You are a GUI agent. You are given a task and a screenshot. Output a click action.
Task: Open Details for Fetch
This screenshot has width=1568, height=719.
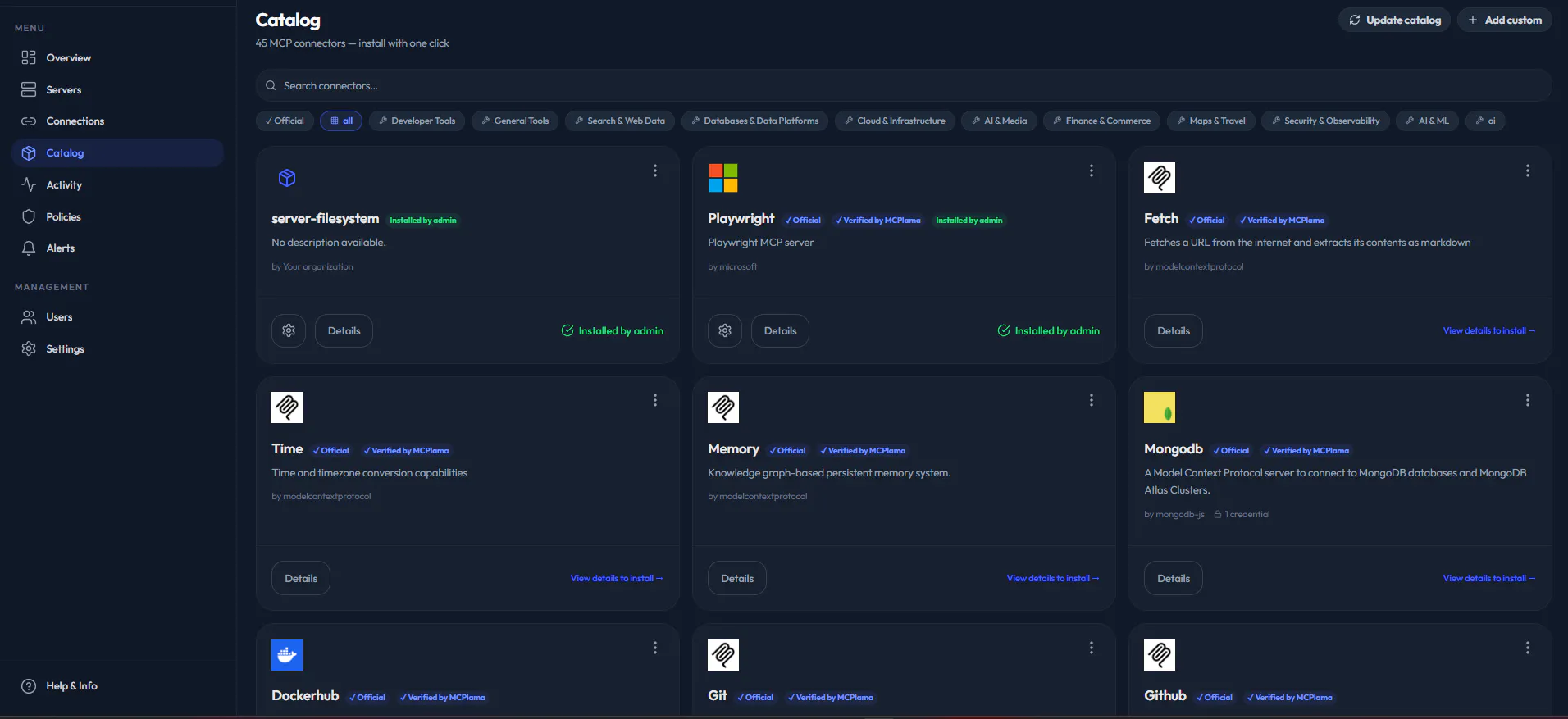[1174, 330]
